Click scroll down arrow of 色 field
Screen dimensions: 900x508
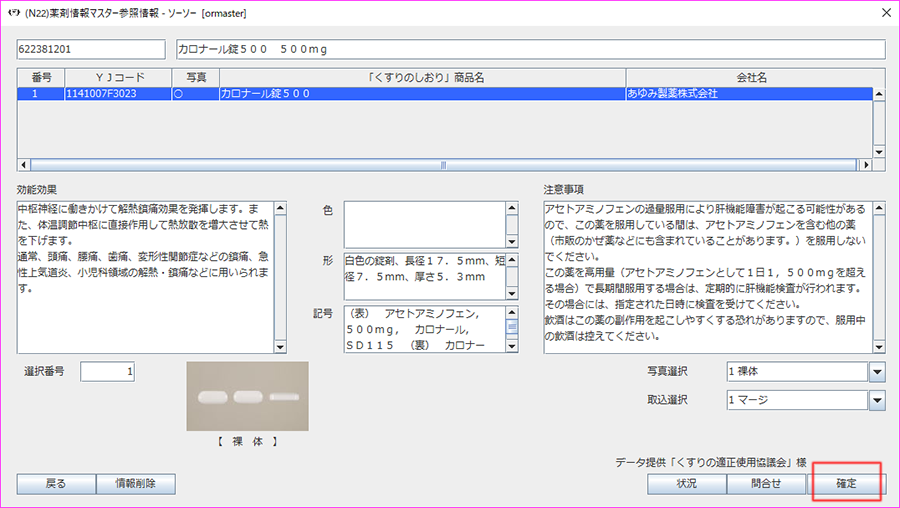[512, 242]
